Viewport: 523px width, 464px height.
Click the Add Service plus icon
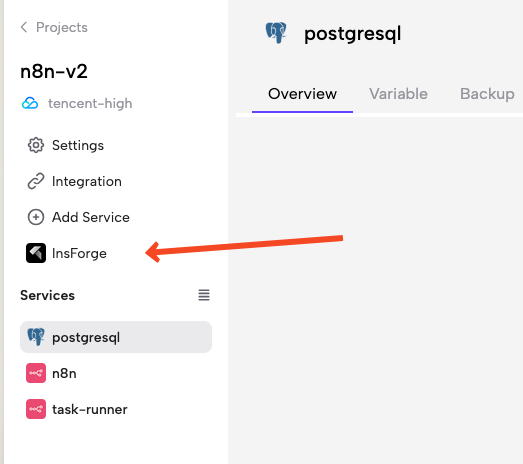(x=36, y=217)
